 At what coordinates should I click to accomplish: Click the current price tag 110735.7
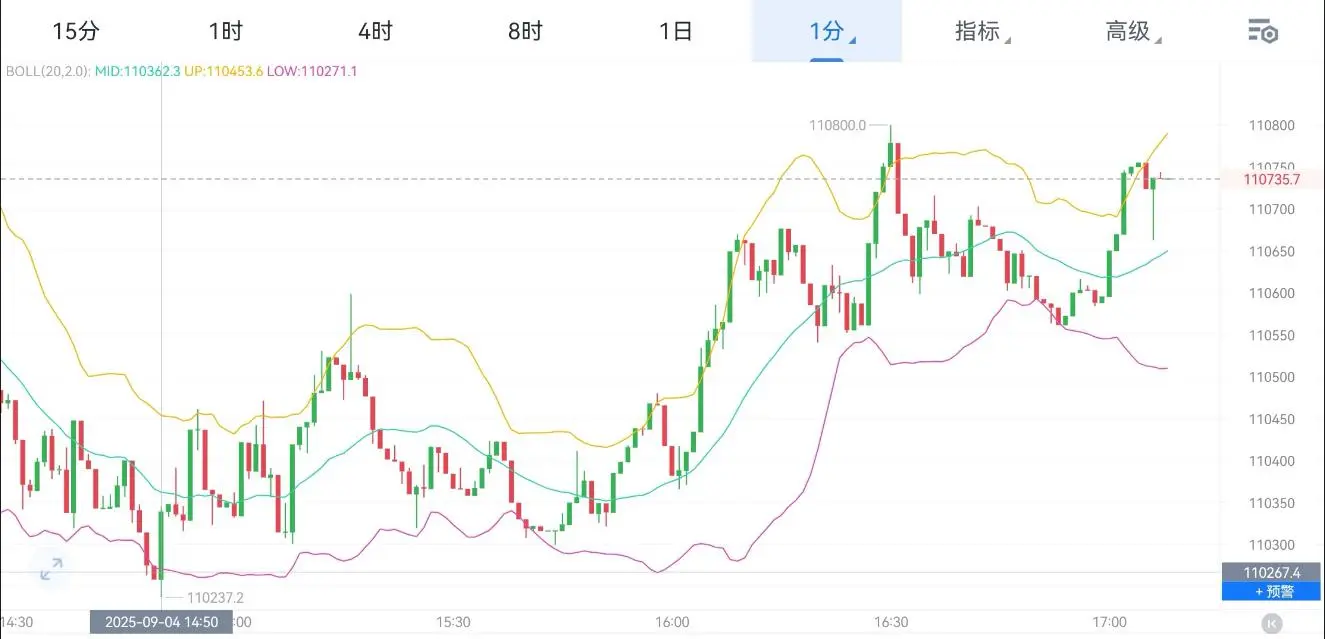click(1272, 179)
